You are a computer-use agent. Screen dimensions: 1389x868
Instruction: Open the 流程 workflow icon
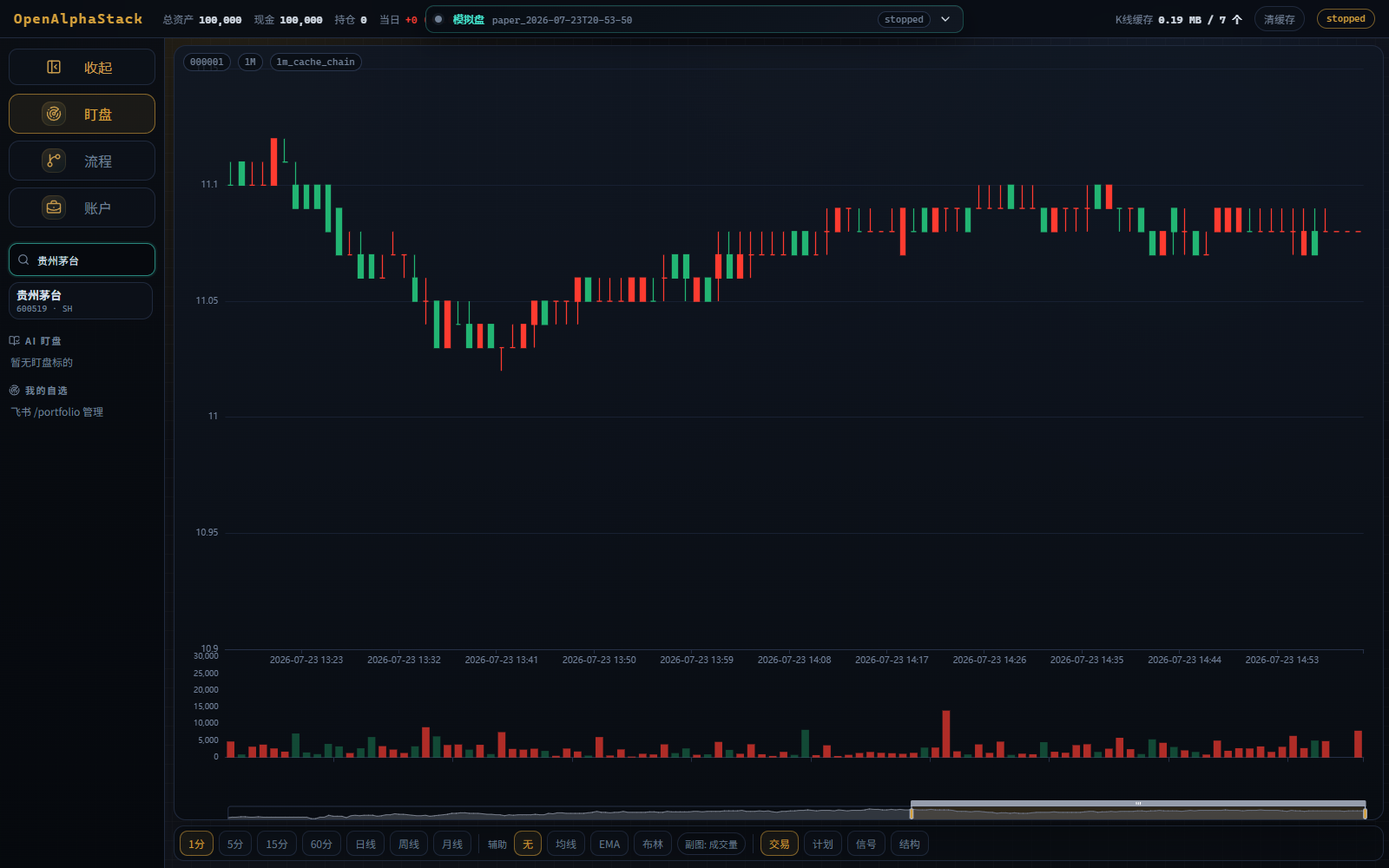pos(54,161)
